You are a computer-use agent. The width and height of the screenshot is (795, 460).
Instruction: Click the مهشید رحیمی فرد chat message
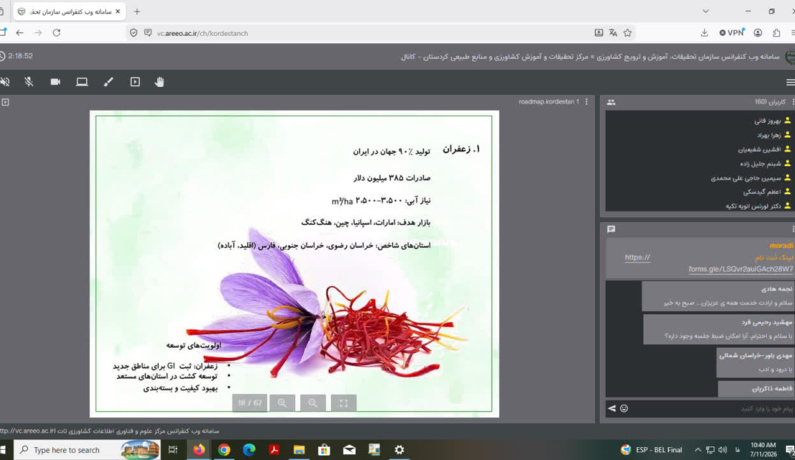pos(719,329)
